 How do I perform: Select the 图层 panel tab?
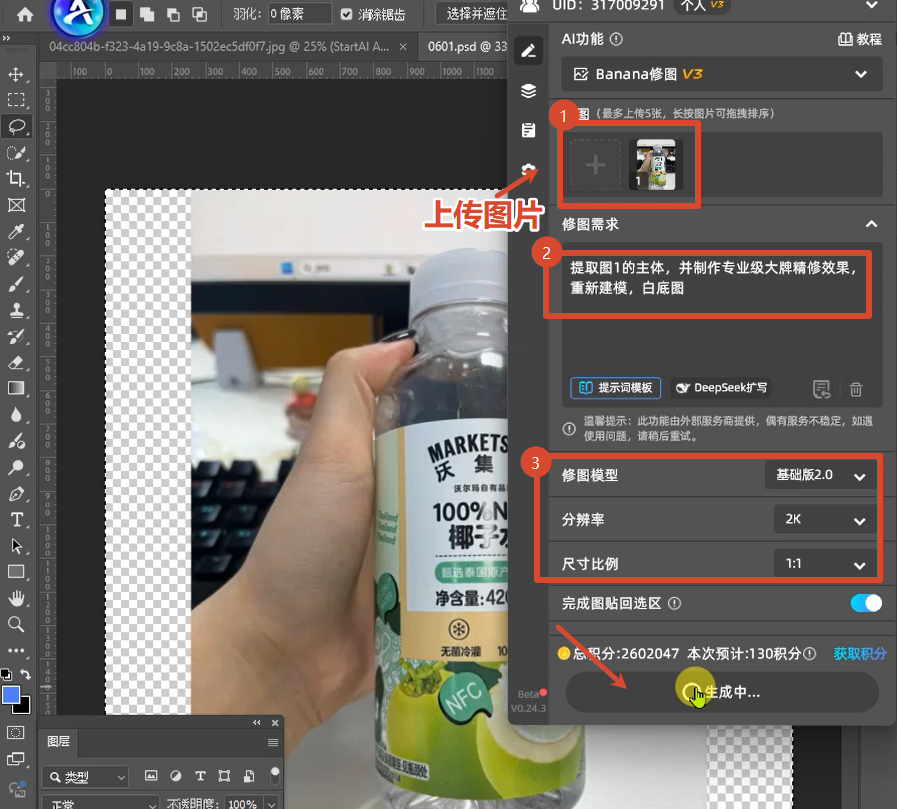coord(59,741)
